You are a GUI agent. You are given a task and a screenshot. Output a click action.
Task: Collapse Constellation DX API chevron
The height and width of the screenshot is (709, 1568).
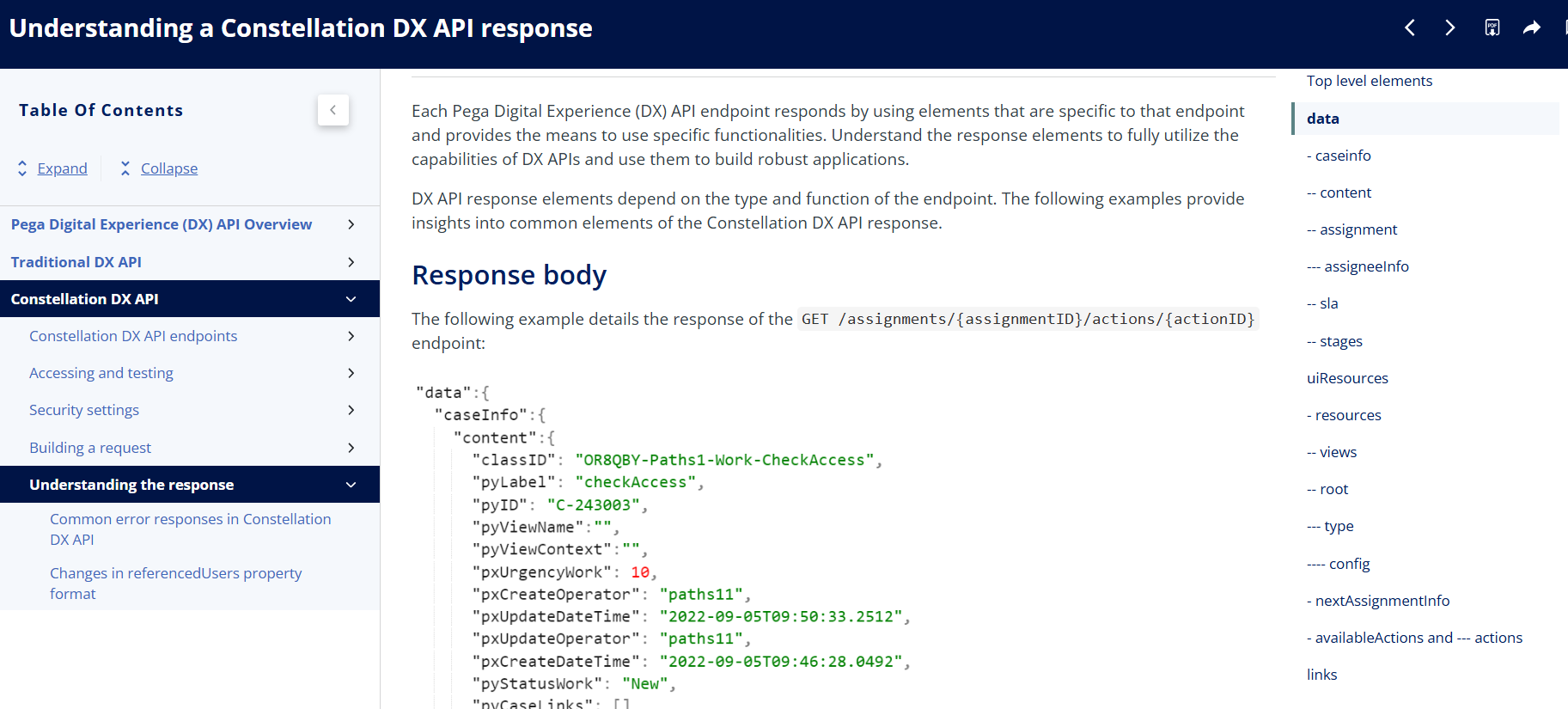pos(351,299)
